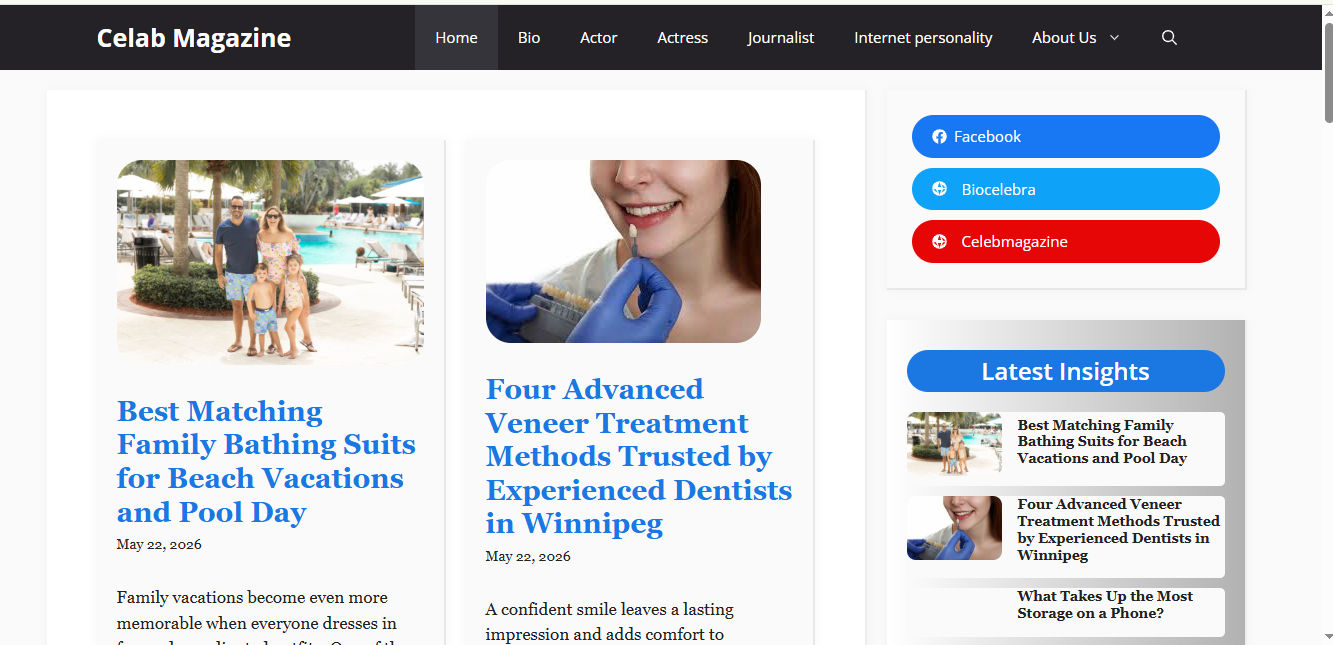Click Latest Insights family pool thumbnail

point(954,443)
